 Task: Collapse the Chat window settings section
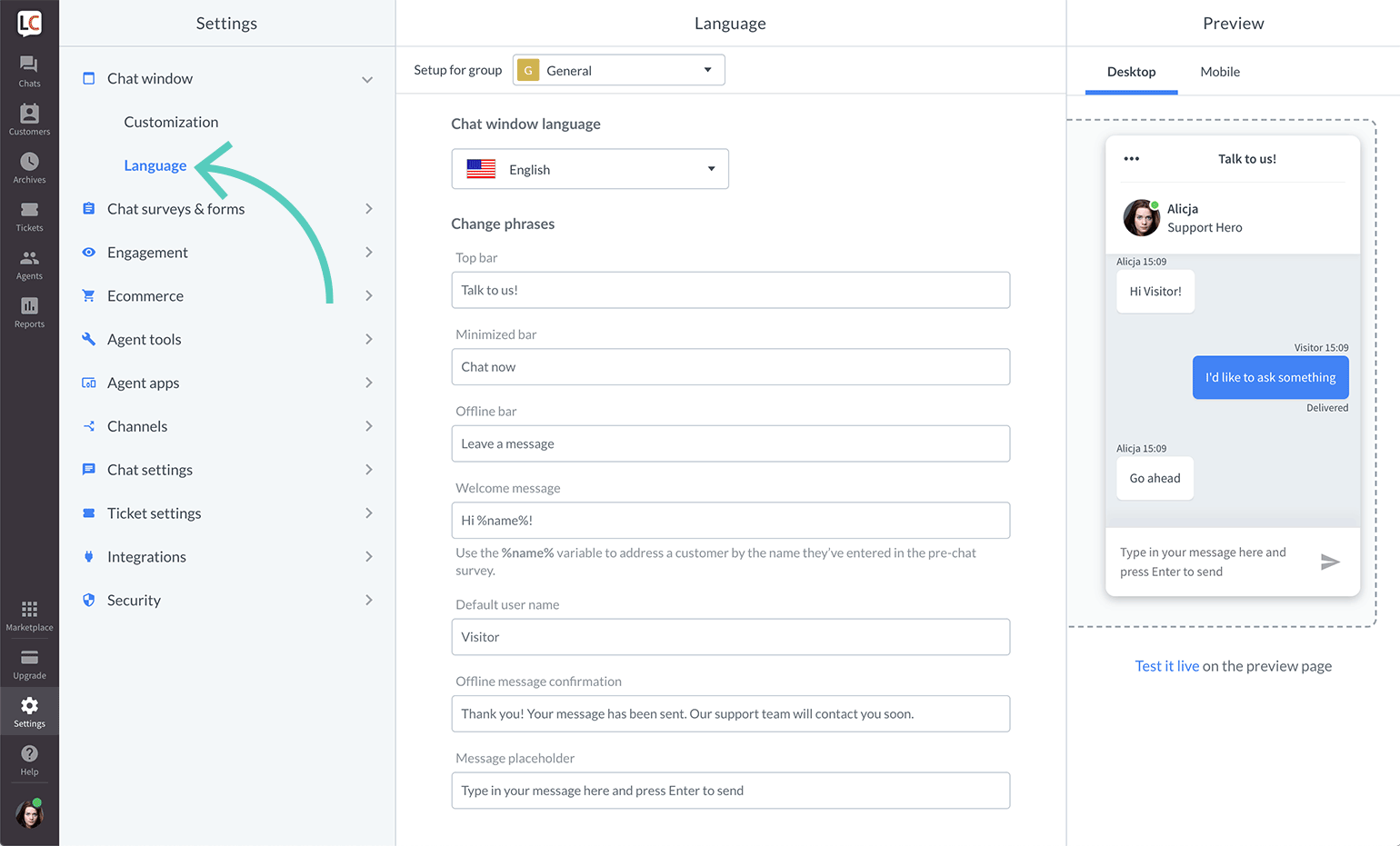tap(367, 79)
